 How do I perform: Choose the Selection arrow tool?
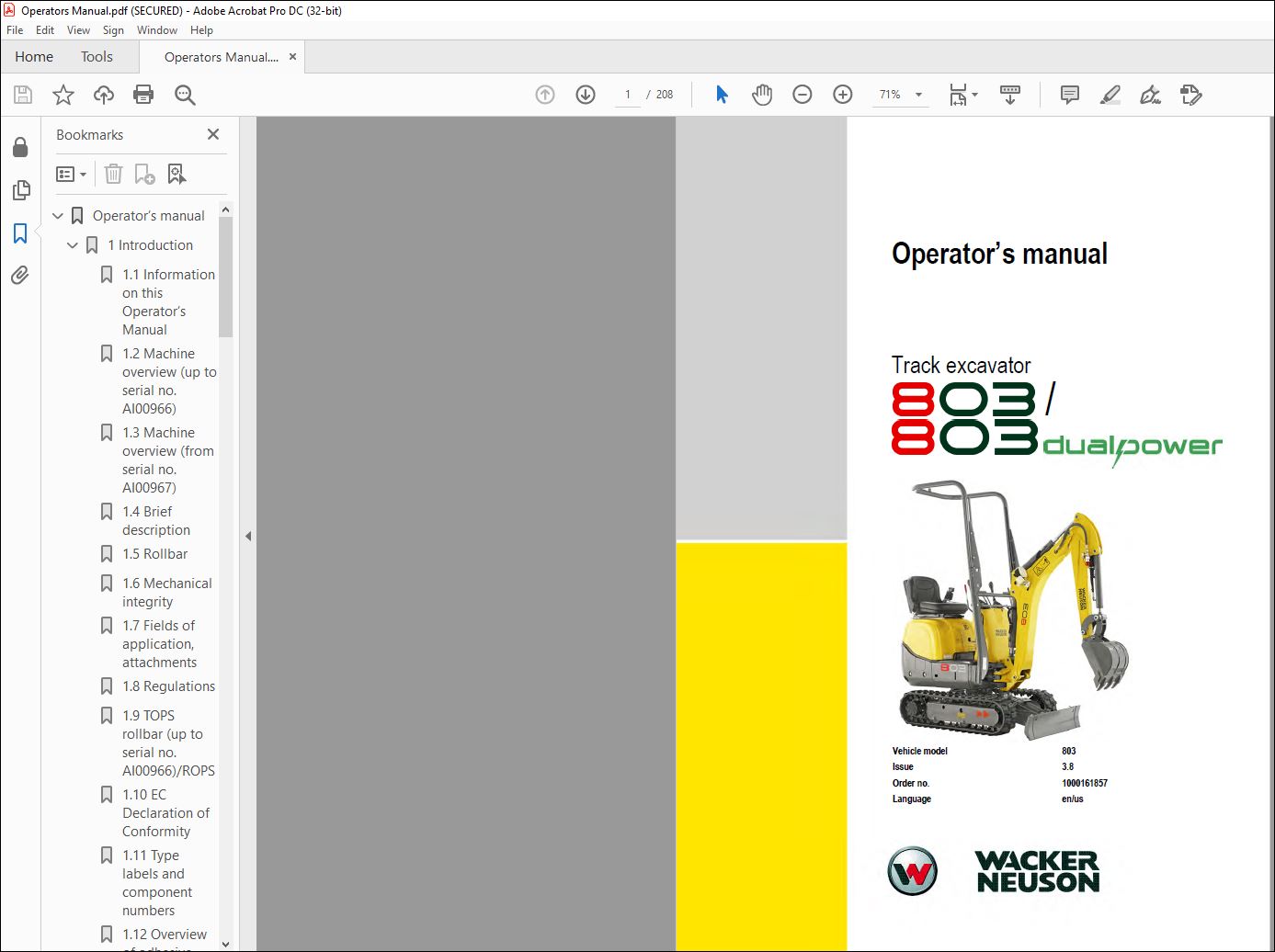[x=722, y=95]
